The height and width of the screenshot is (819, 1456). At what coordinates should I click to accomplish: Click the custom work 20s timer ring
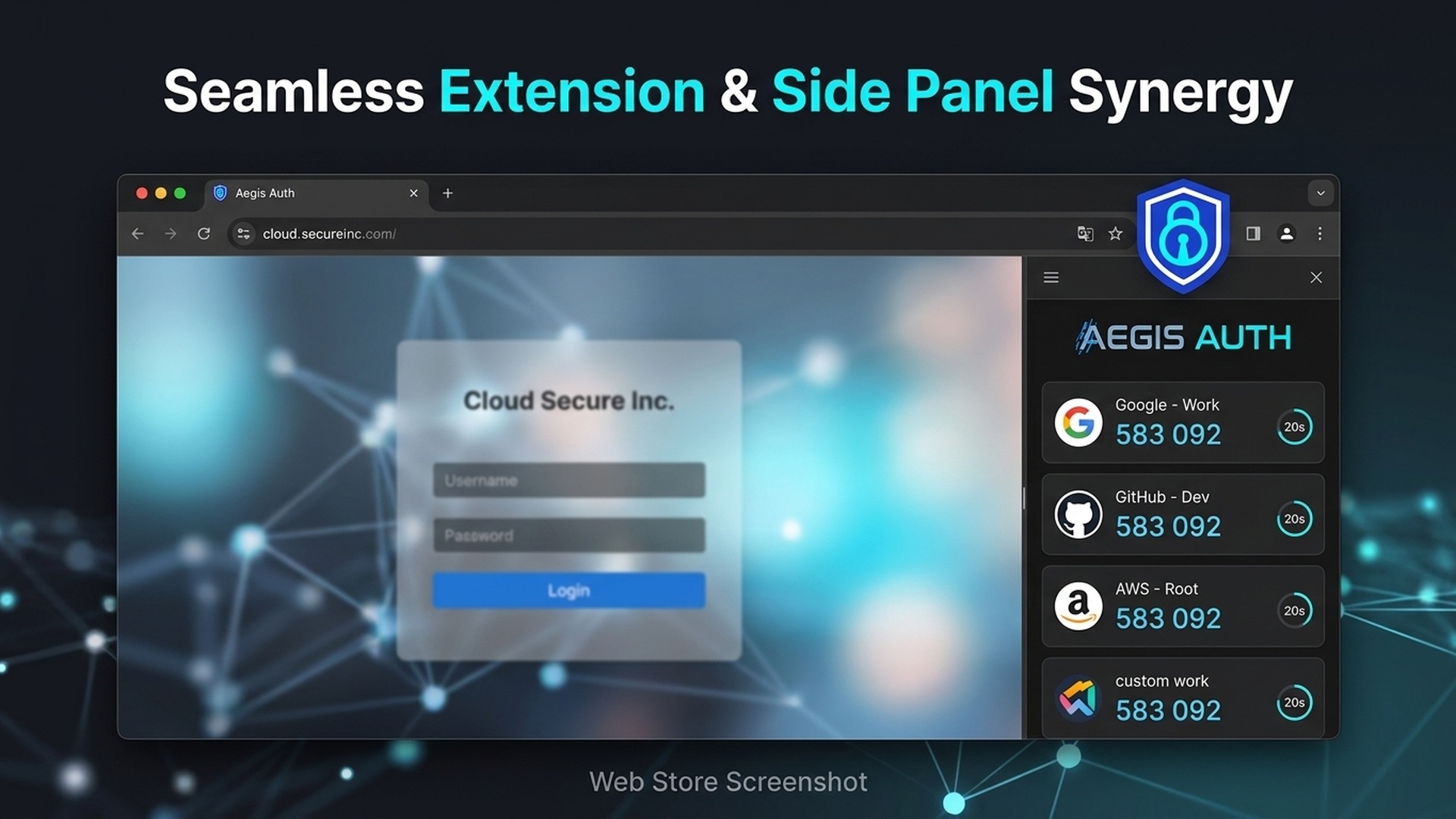(x=1294, y=702)
